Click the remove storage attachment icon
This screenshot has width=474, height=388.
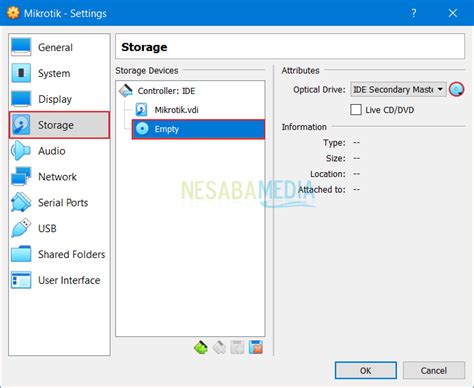pyautogui.click(x=256, y=347)
